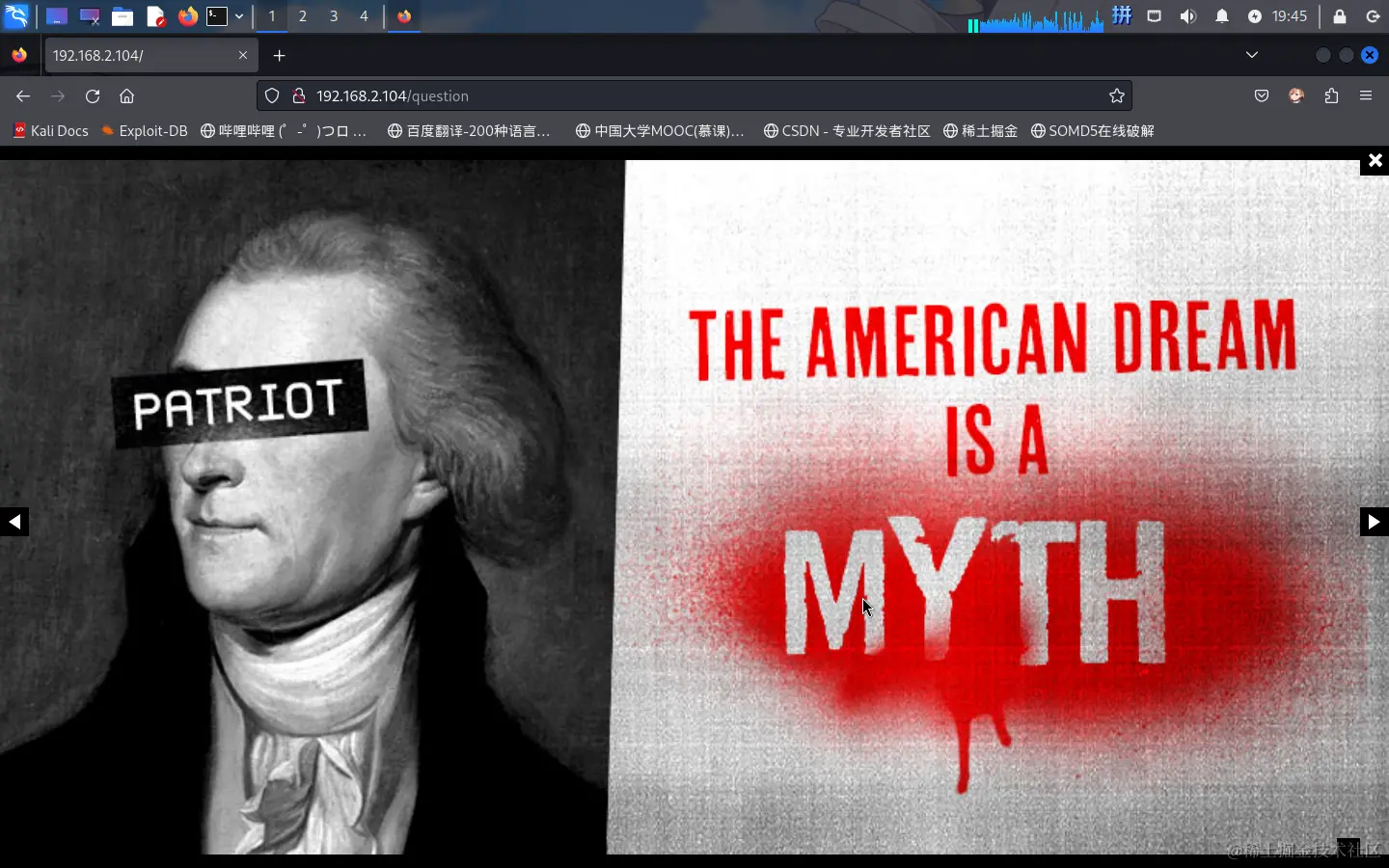Screen dimensions: 1389x868
Task: Open the file manager from the panel
Action: [x=122, y=16]
